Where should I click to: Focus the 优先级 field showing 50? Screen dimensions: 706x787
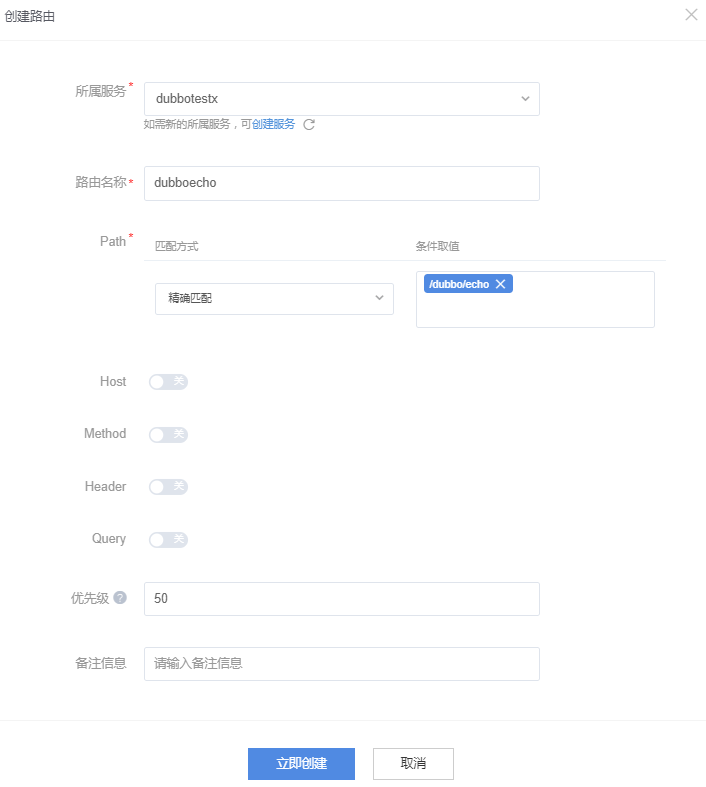coord(341,599)
